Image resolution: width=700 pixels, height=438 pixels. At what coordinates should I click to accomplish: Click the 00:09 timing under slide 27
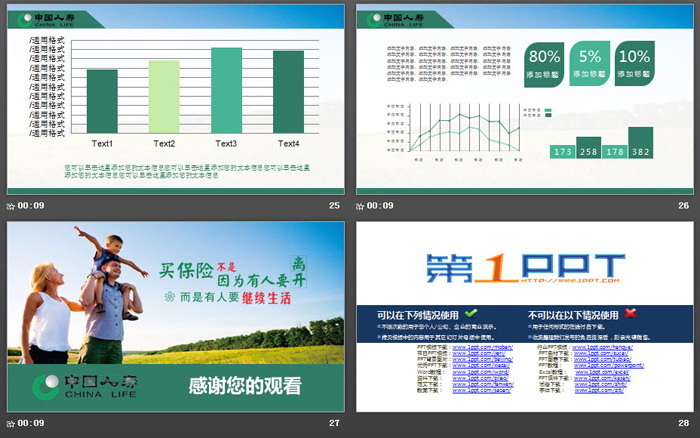[31, 423]
